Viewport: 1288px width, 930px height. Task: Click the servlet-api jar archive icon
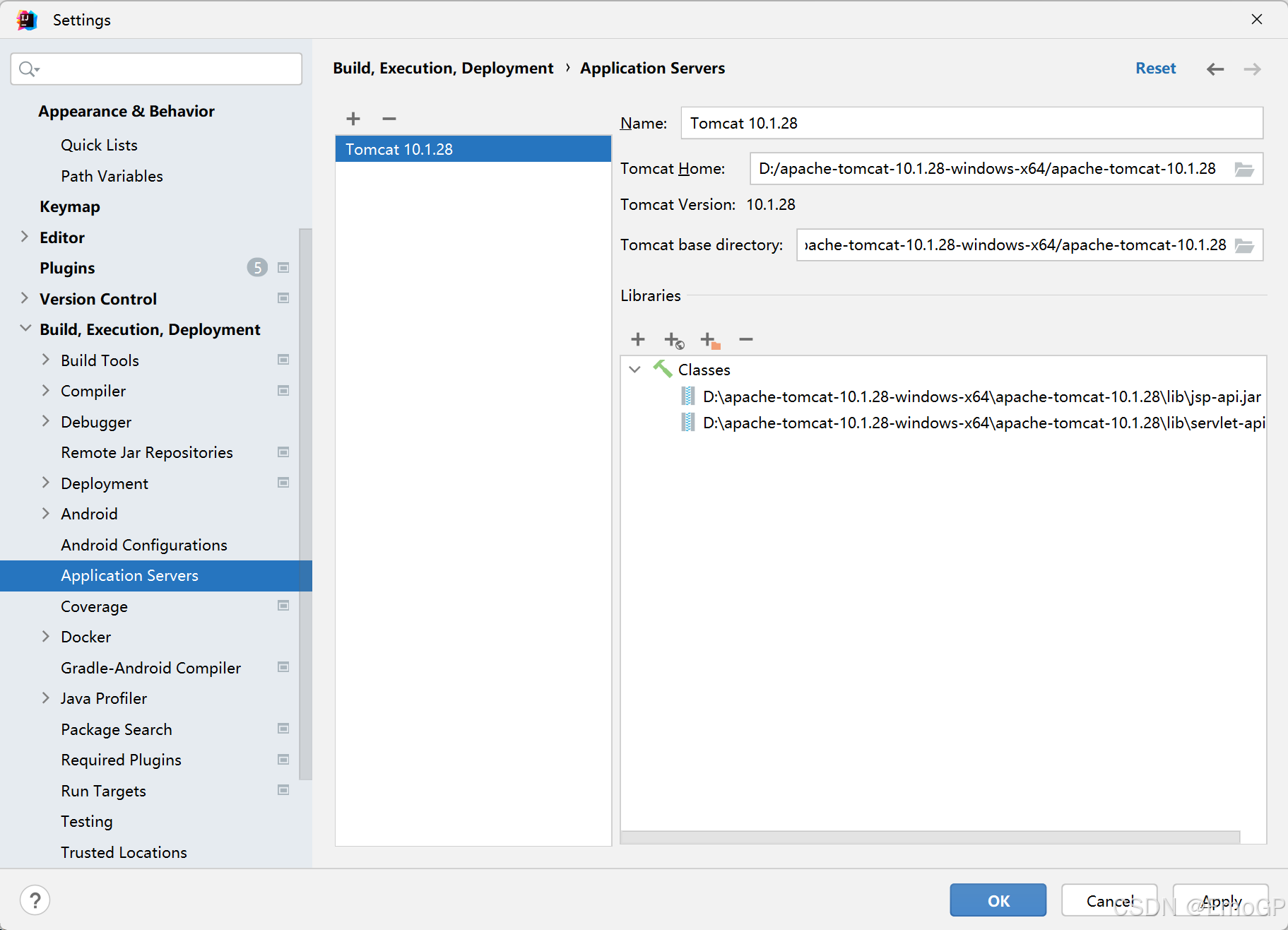coord(688,423)
